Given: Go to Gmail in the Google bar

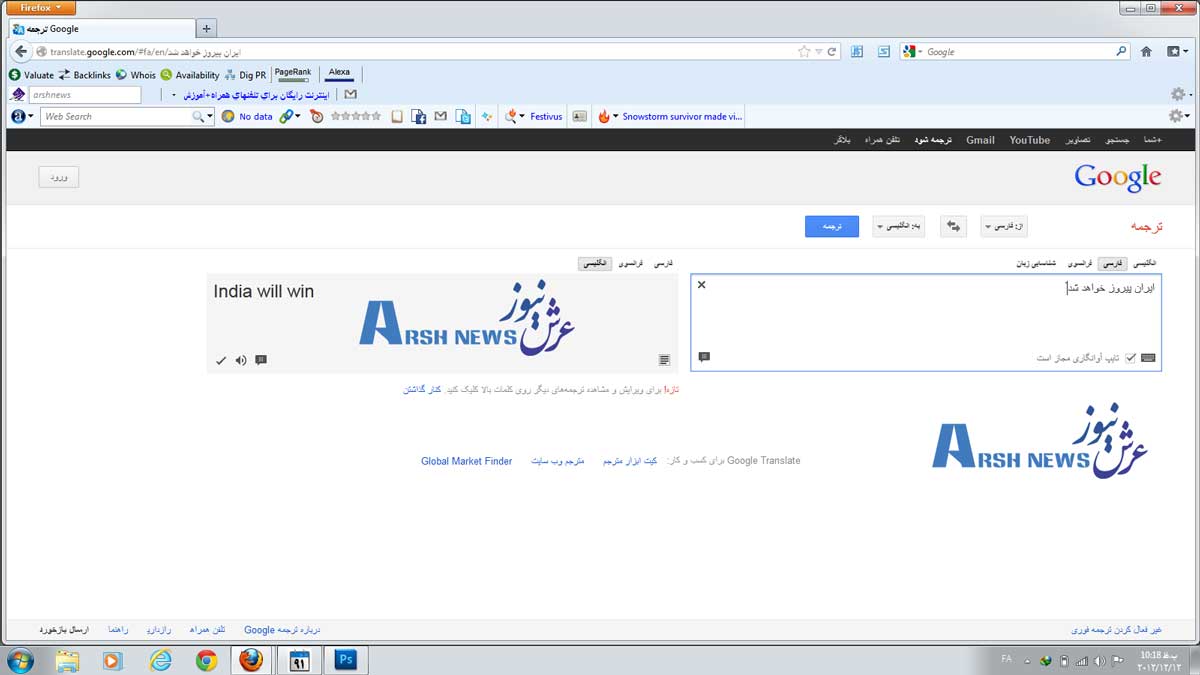Looking at the screenshot, I should [x=980, y=140].
